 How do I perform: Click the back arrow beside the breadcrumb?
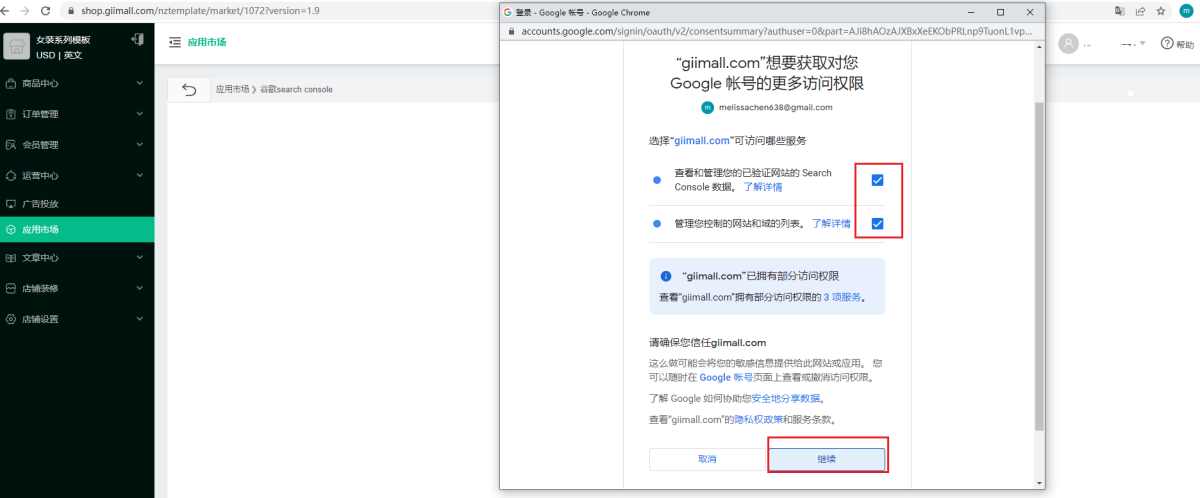click(189, 90)
